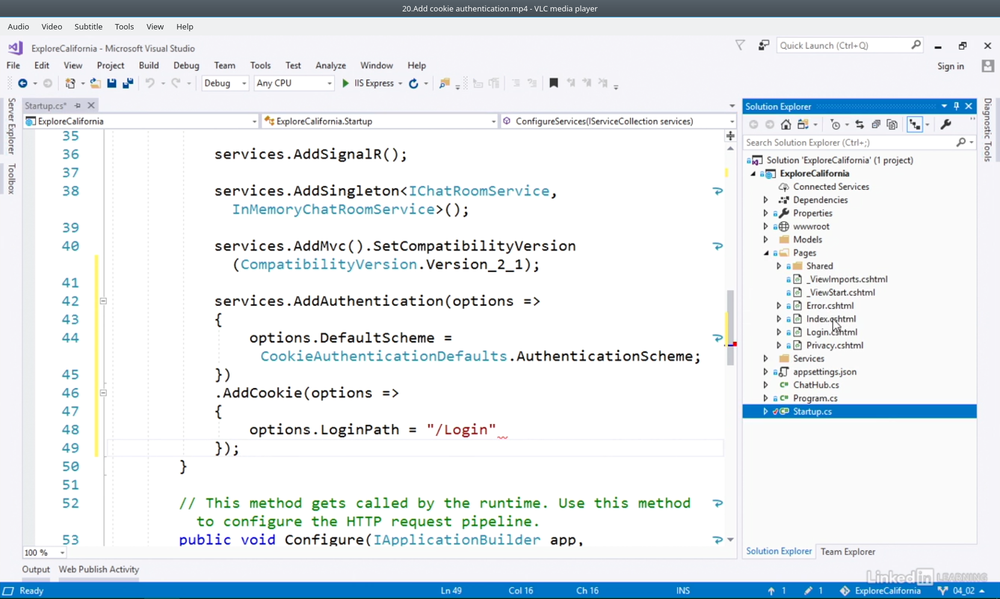The height and width of the screenshot is (599, 1000).
Task: Click the notifications filter funnel icon
Action: (740, 45)
